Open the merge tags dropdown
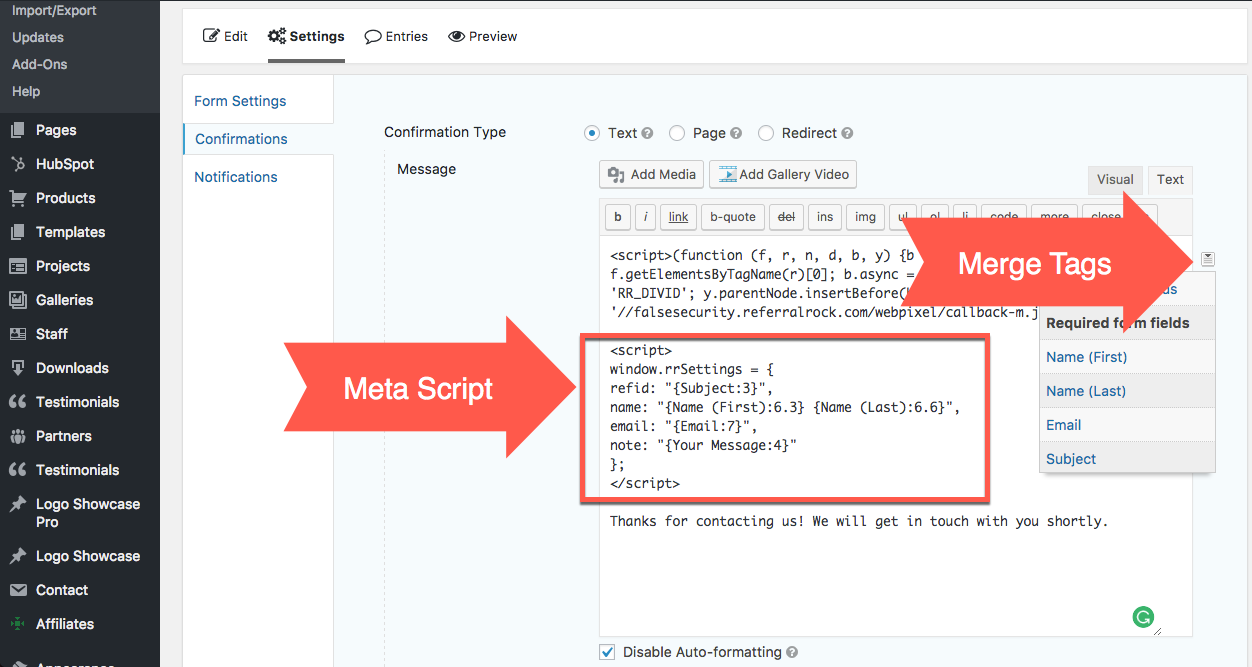The width and height of the screenshot is (1252, 667). [1208, 259]
